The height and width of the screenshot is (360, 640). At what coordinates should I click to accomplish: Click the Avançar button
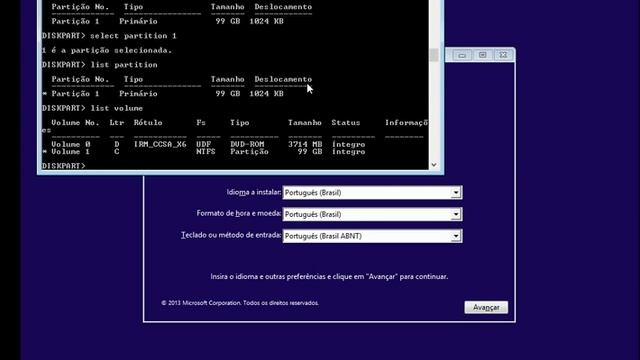[486, 307]
